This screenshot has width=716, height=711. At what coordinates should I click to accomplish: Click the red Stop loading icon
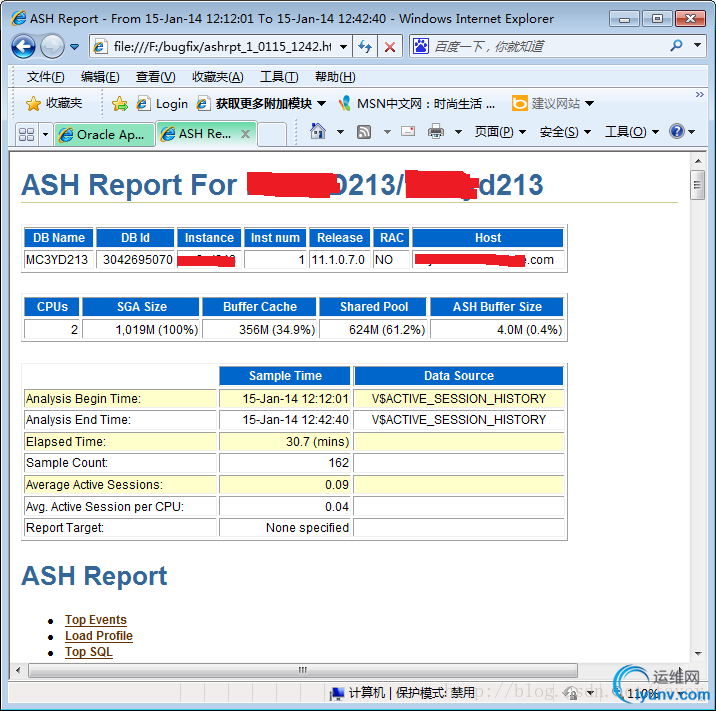[x=390, y=46]
